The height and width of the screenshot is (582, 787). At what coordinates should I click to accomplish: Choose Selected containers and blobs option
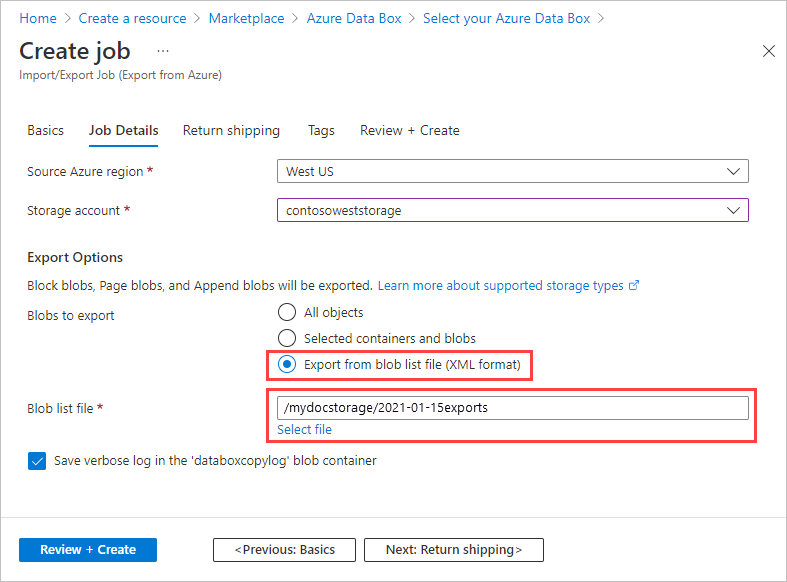pos(287,338)
